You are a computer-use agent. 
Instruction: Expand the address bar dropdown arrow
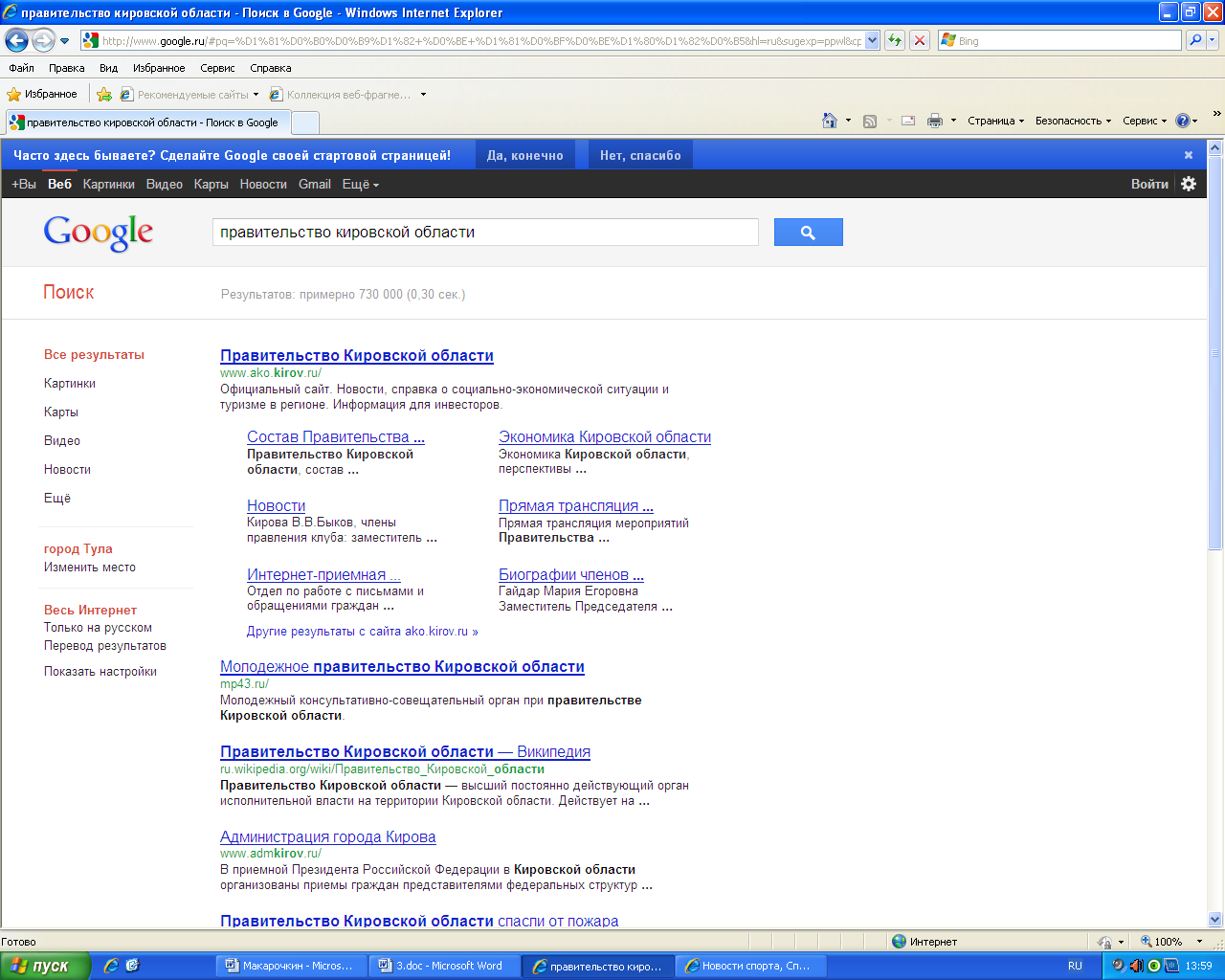(872, 41)
